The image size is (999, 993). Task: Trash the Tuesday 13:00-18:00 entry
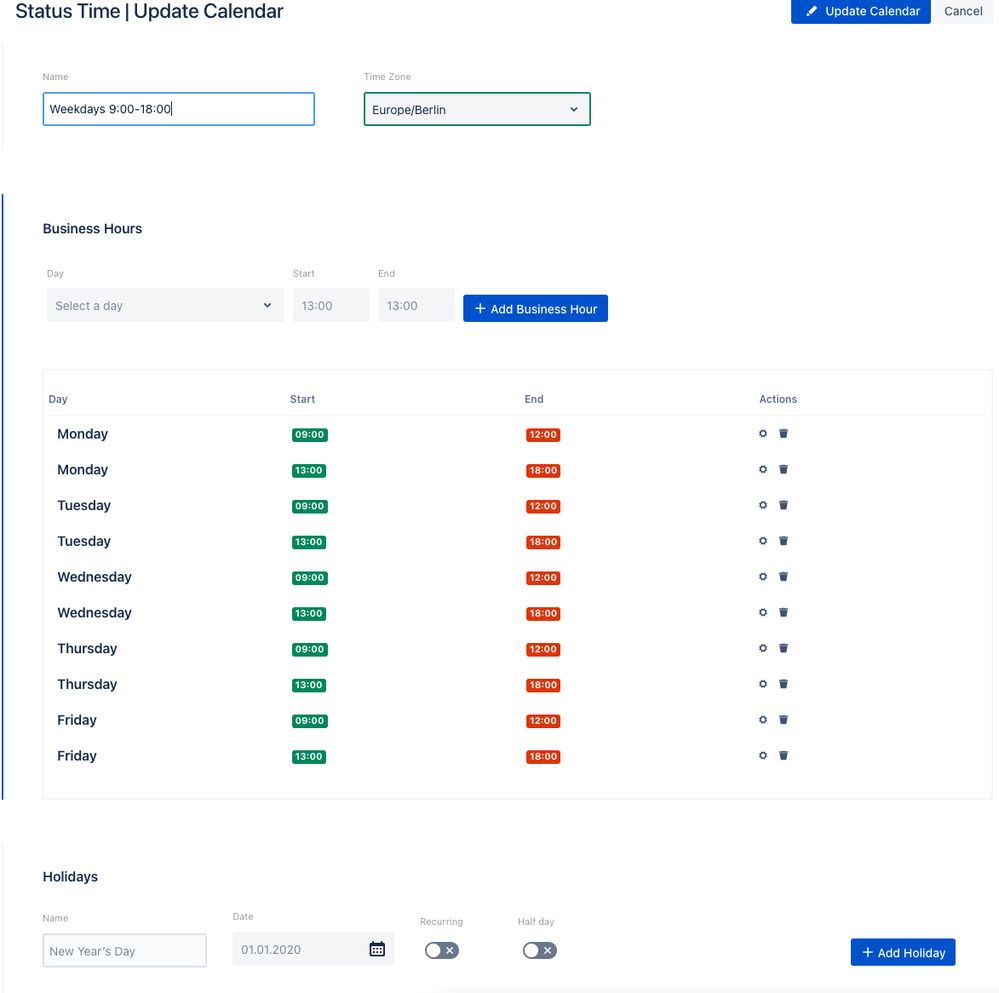click(x=783, y=541)
